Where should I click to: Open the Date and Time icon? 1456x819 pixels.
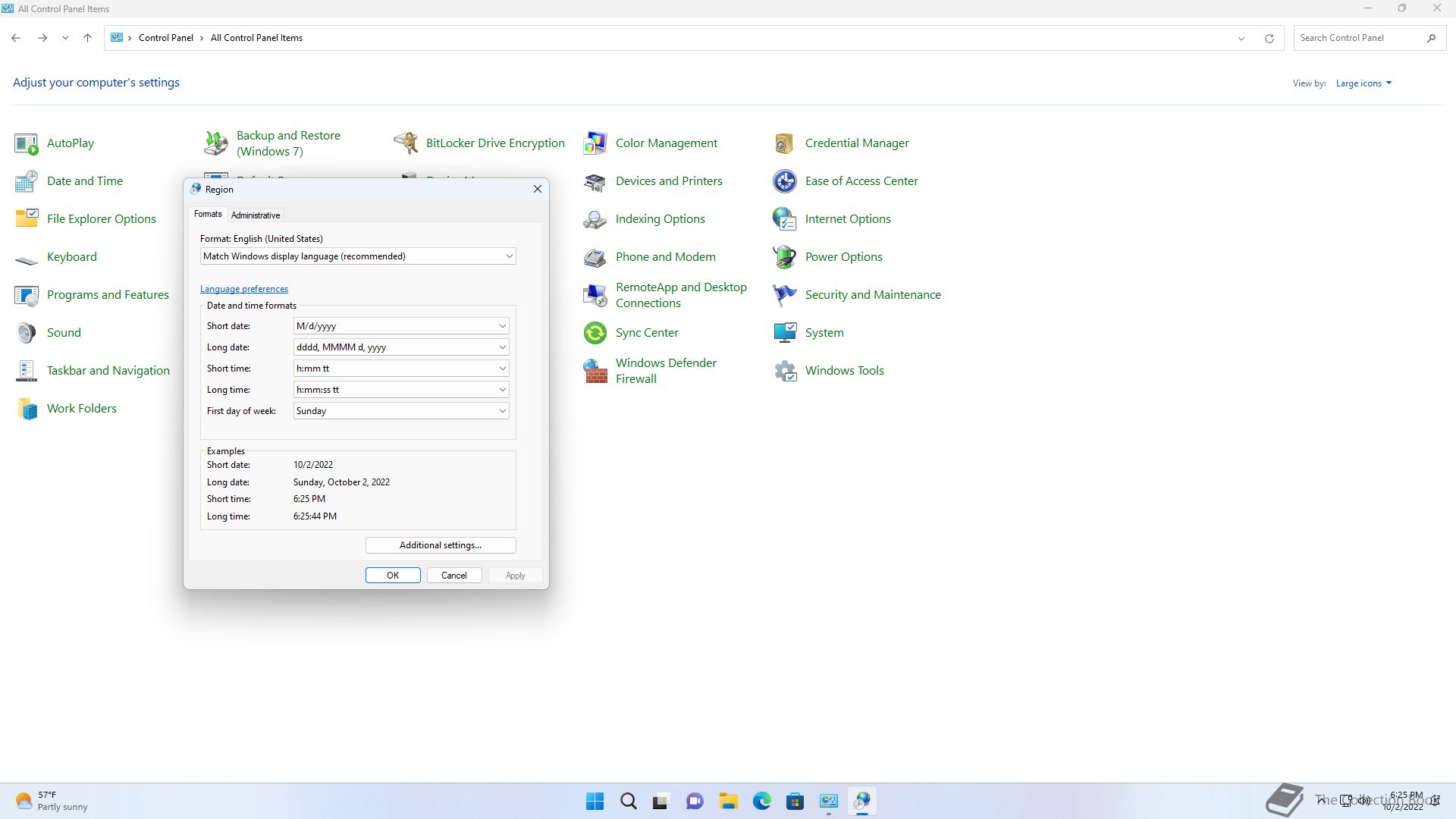coord(27,181)
